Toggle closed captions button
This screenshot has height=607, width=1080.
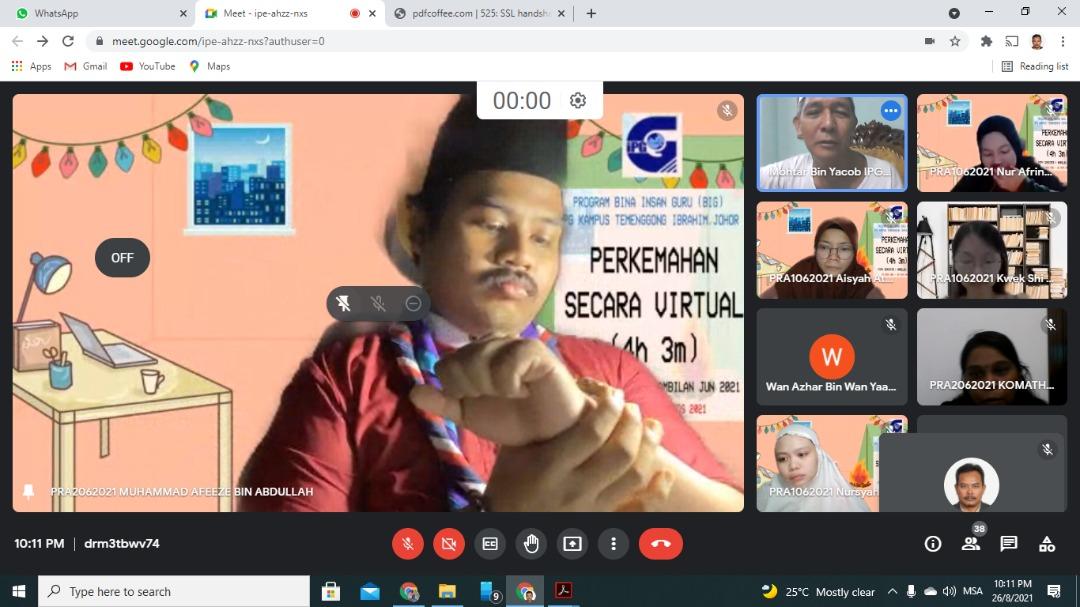(x=490, y=544)
